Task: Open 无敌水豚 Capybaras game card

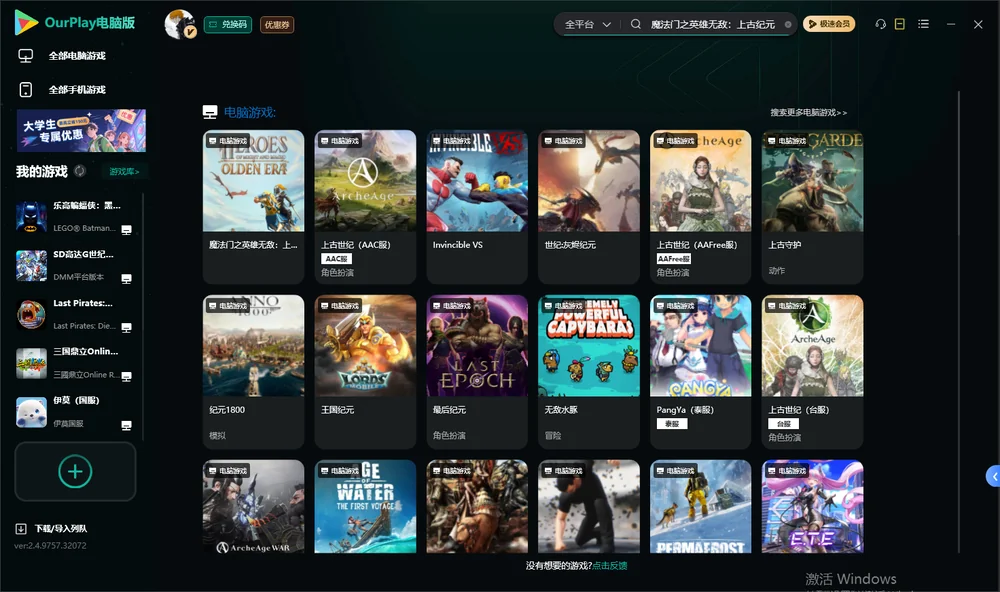Action: point(589,372)
